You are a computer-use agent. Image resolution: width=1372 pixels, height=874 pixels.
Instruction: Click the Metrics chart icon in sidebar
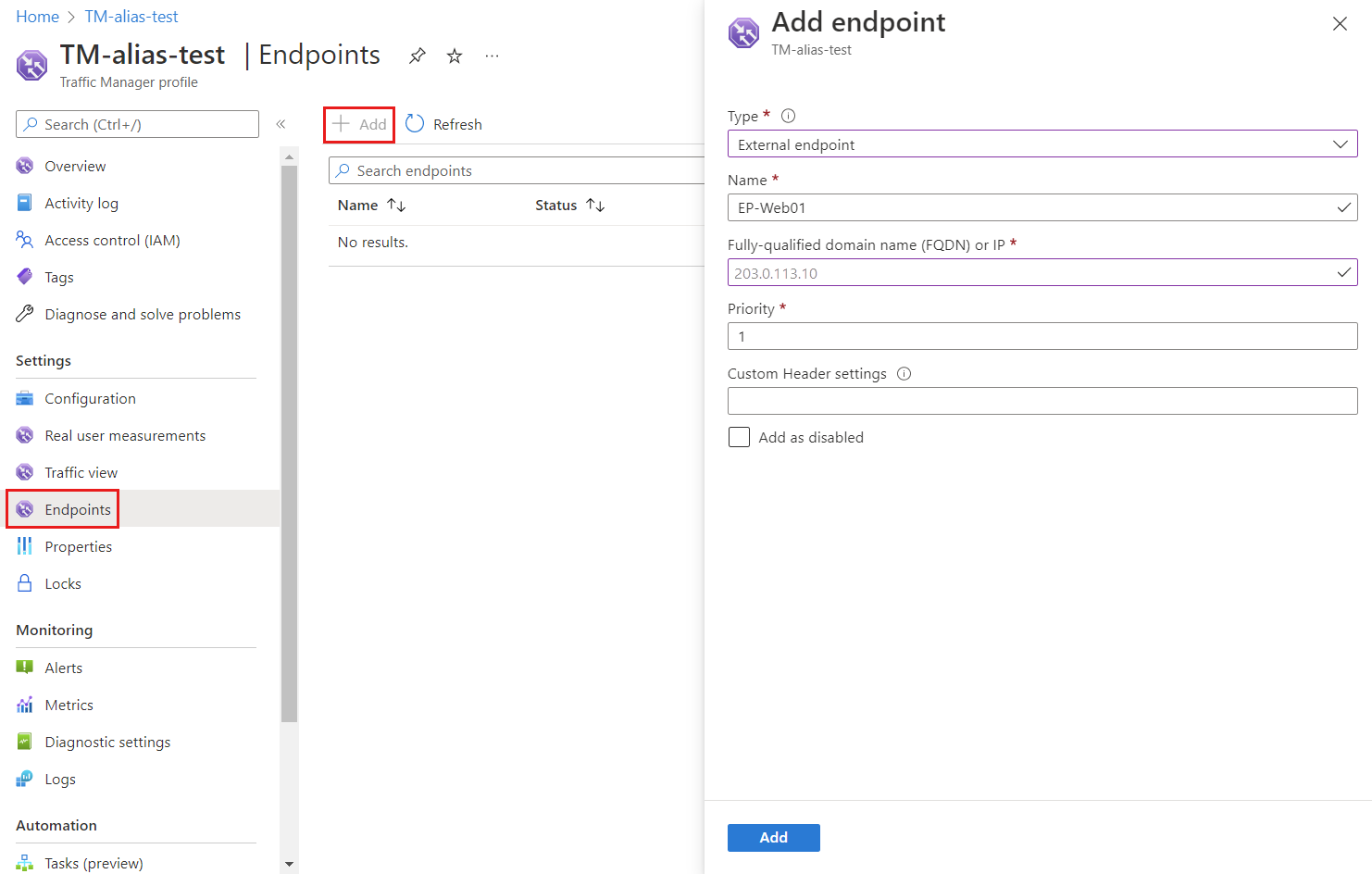coord(25,705)
